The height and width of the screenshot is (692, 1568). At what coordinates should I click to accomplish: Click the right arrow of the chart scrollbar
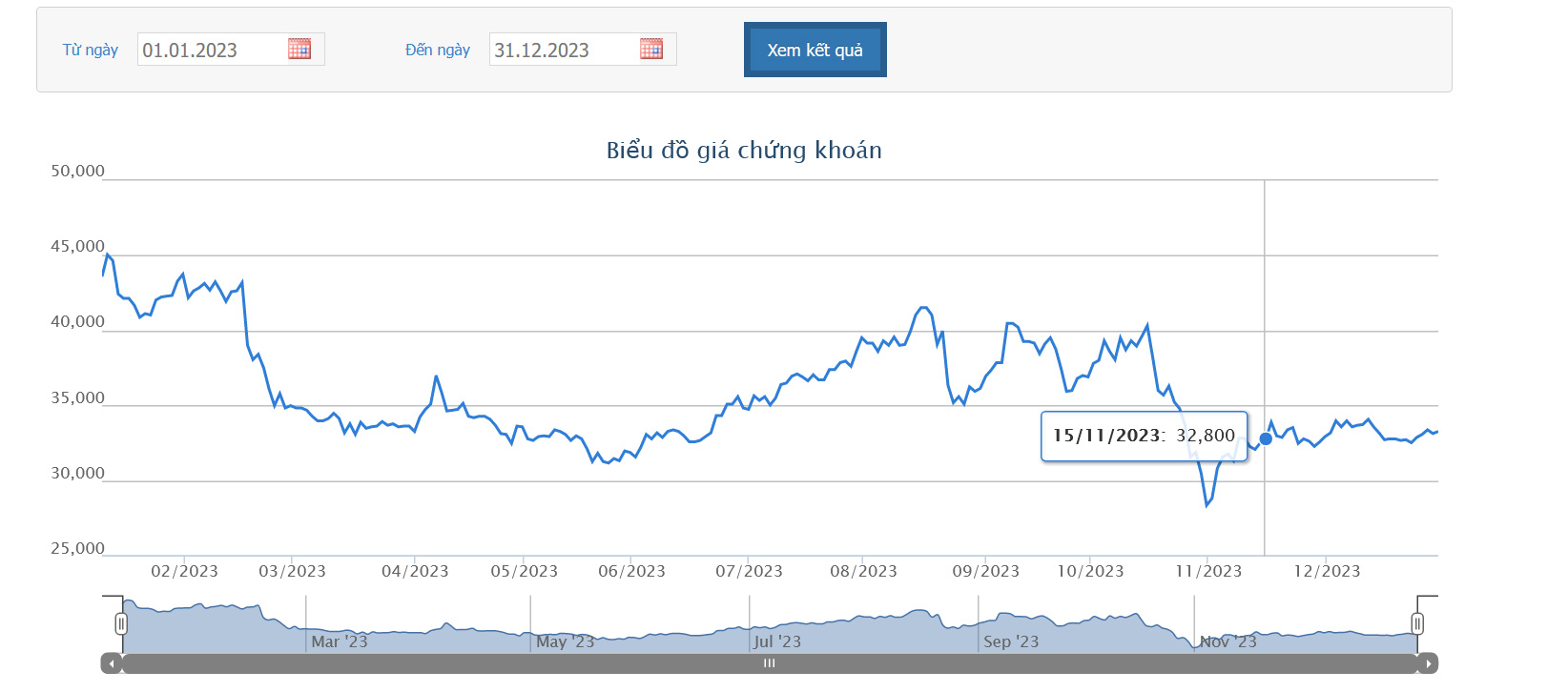click(1428, 663)
